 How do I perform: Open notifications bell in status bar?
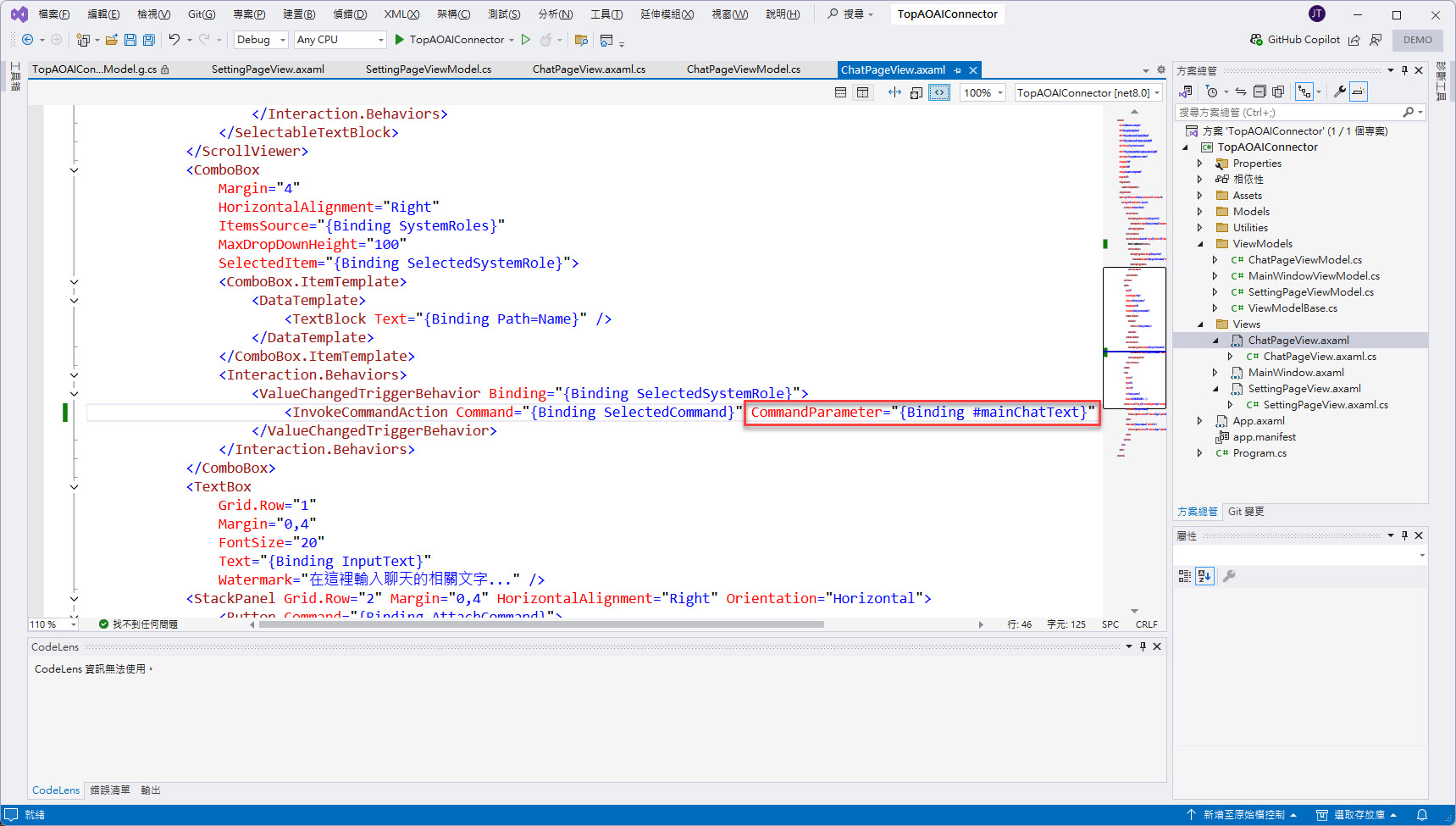tap(1422, 815)
